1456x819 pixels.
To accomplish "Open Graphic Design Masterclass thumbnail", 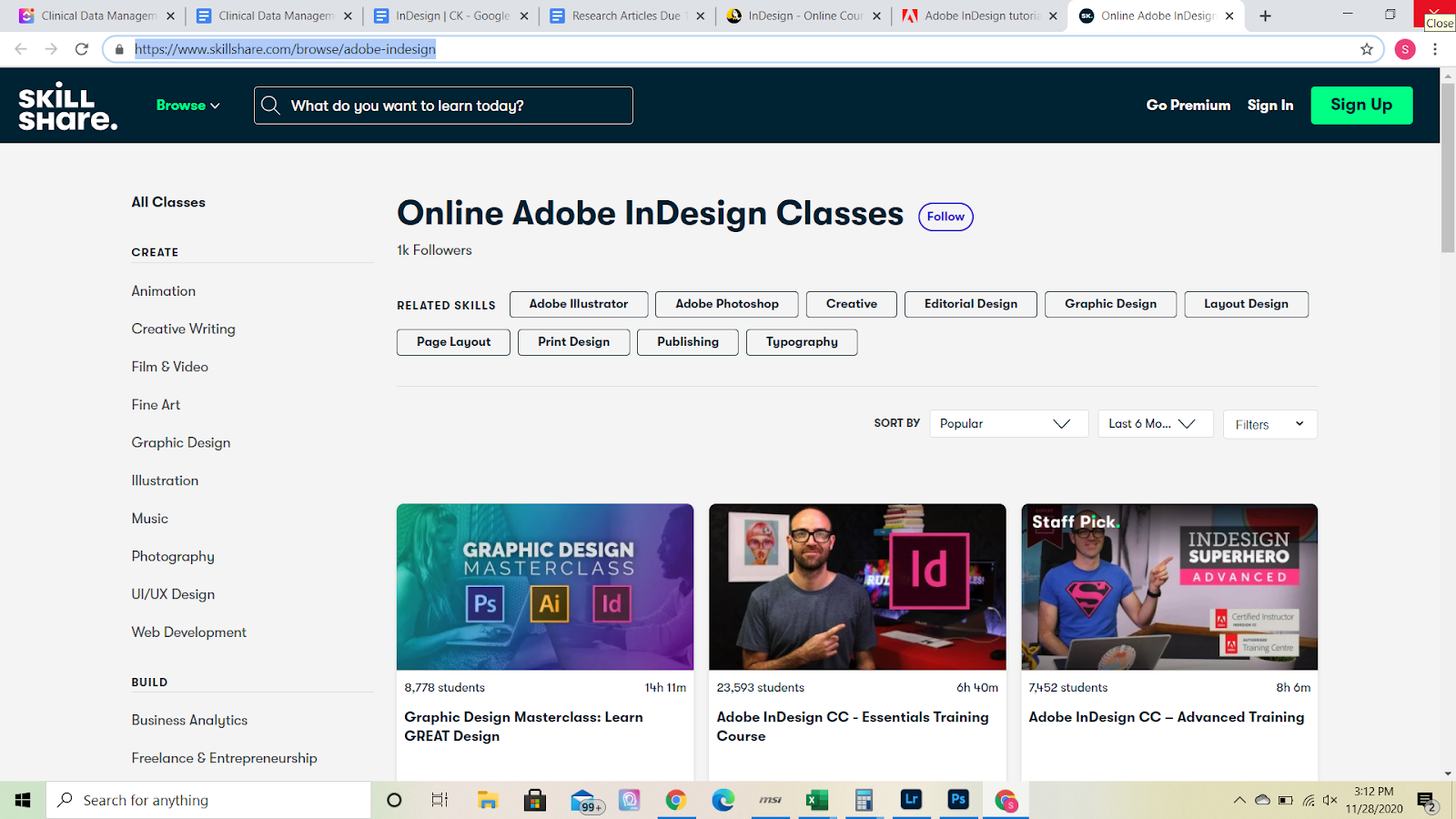I will 545,587.
